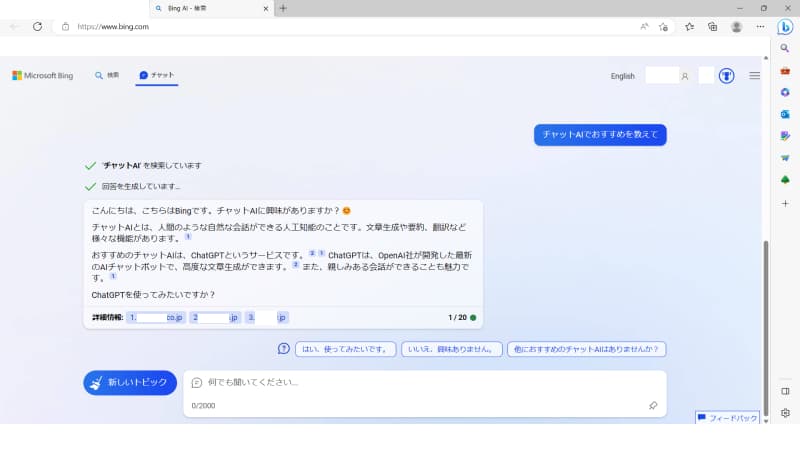Click the browser back arrow
Image resolution: width=800 pixels, height=450 pixels.
[x=14, y=27]
